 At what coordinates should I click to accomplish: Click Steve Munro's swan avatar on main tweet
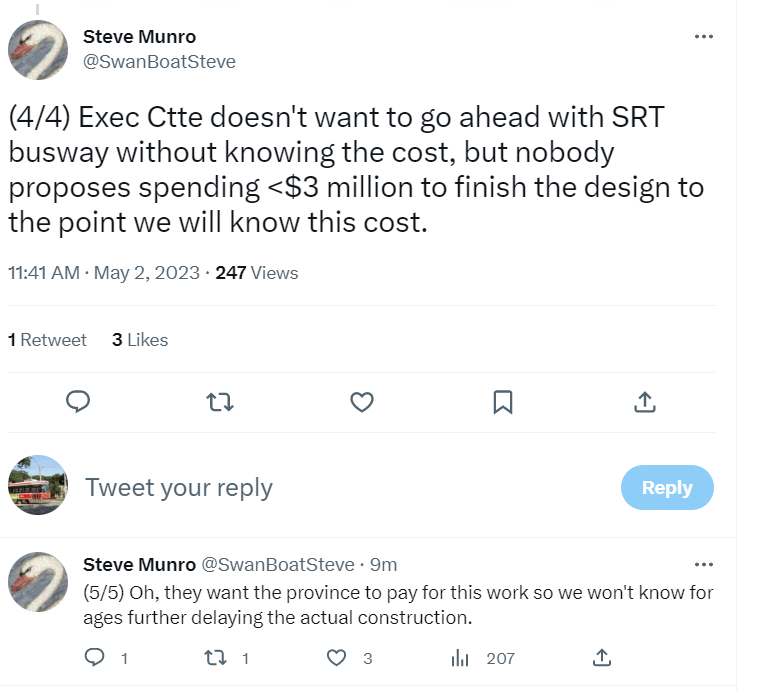[38, 49]
